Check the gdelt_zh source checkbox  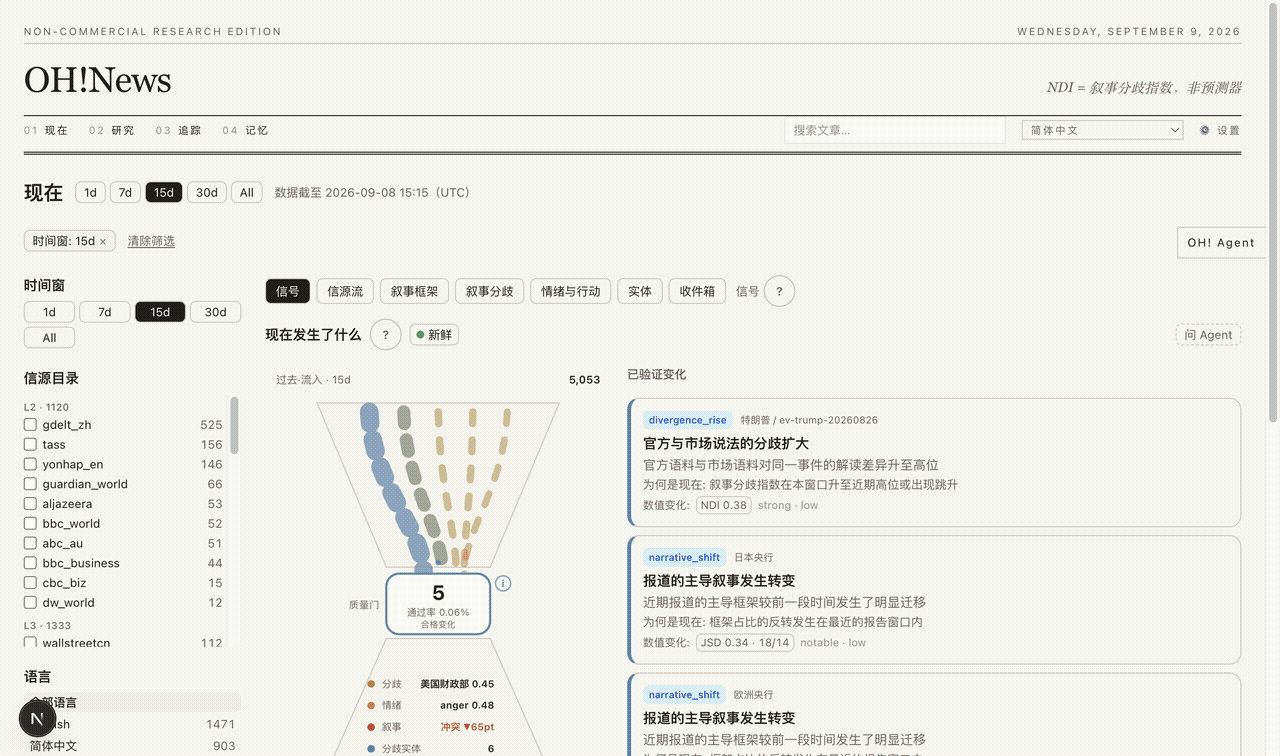(x=30, y=425)
